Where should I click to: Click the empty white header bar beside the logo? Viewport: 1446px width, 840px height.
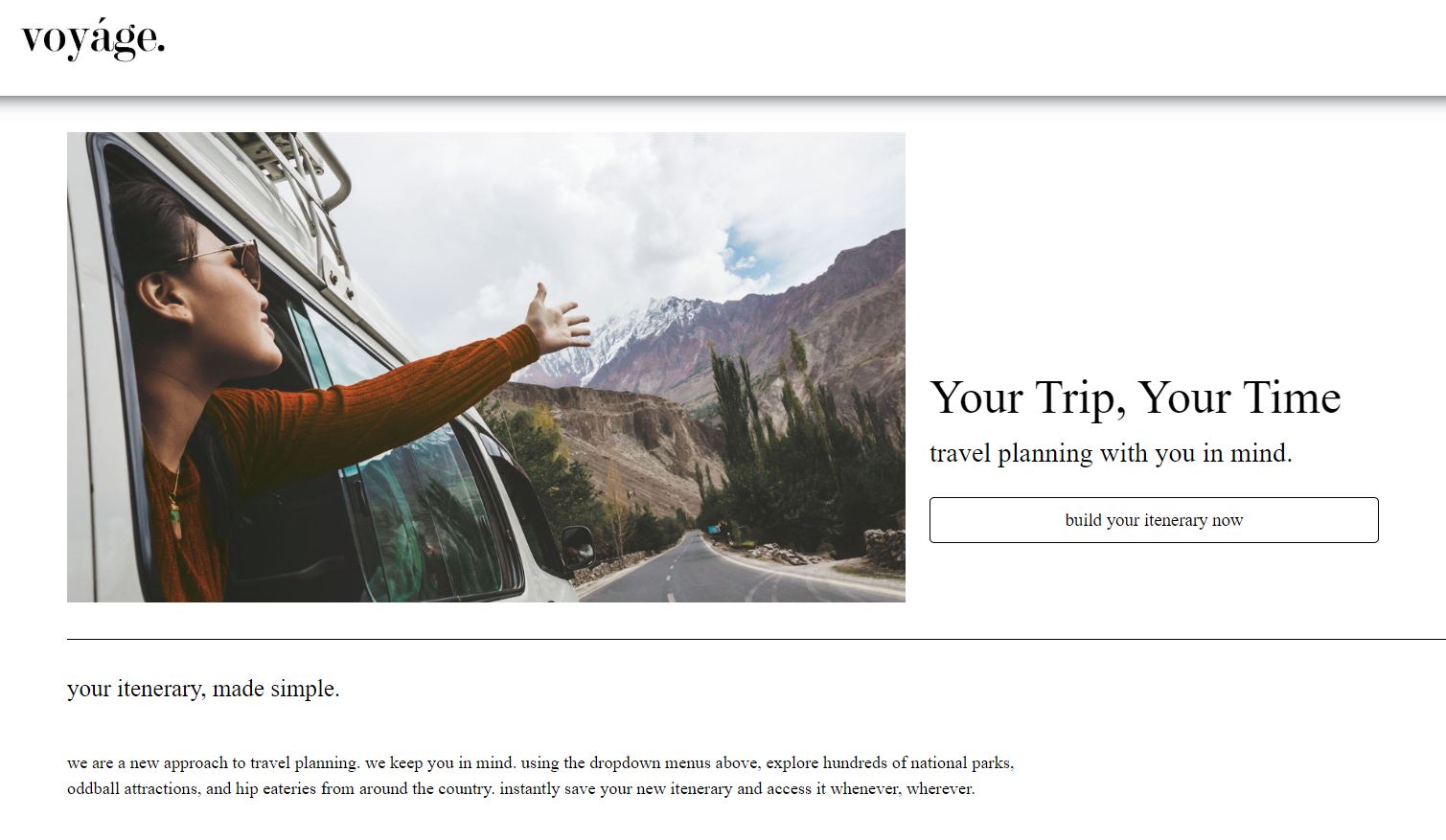click(x=805, y=48)
